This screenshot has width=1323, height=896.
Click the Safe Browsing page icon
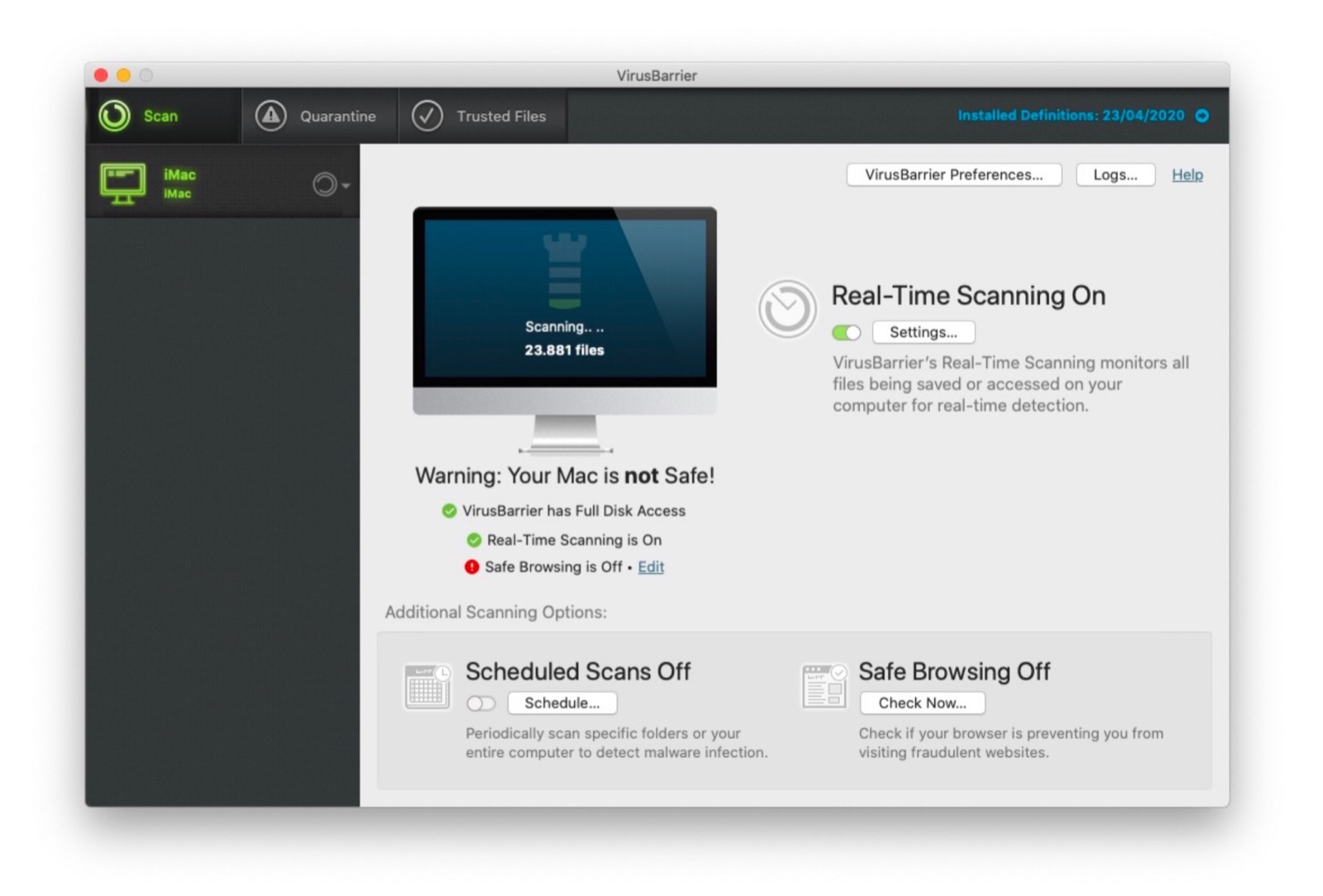pyautogui.click(x=824, y=687)
